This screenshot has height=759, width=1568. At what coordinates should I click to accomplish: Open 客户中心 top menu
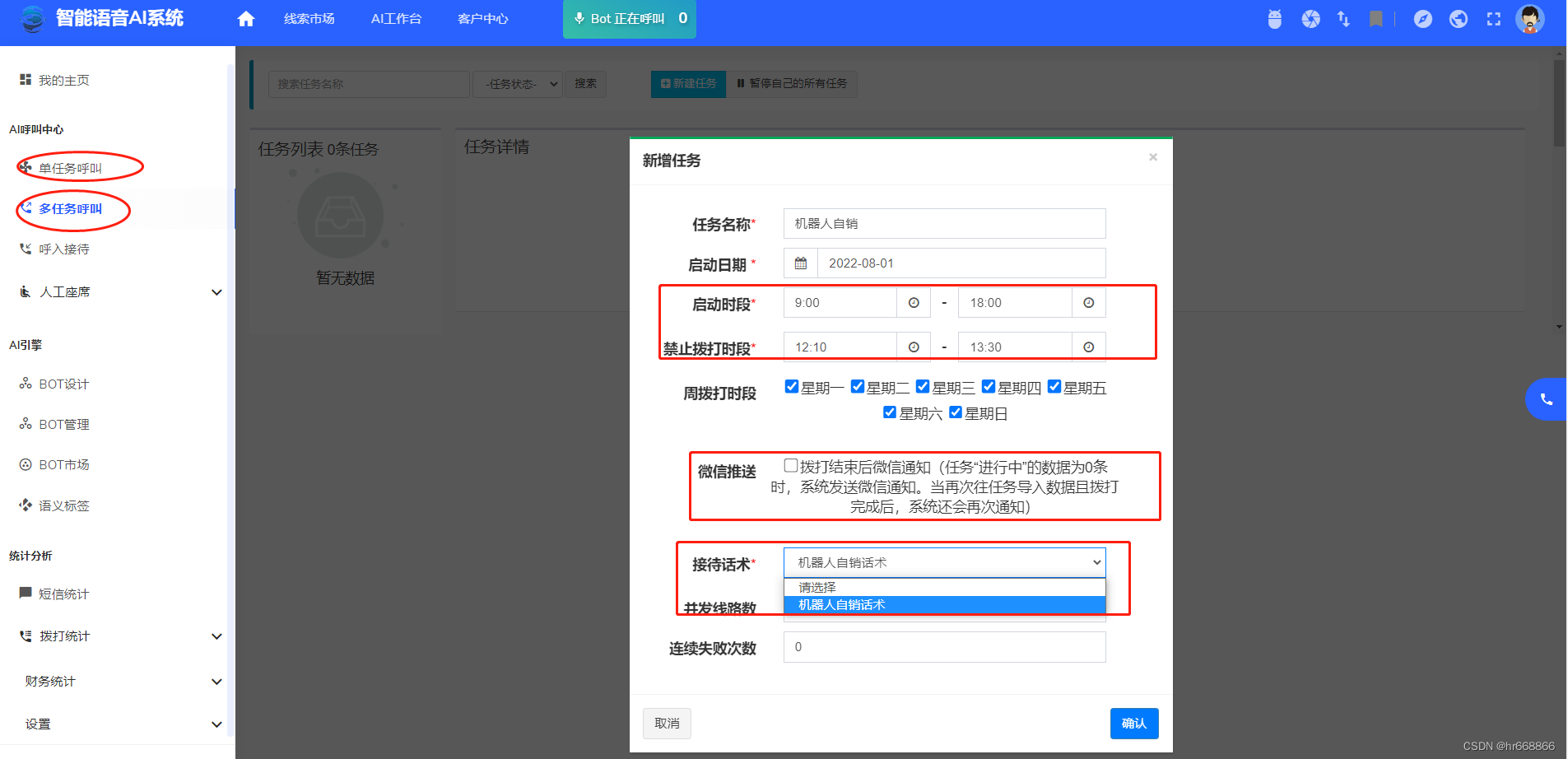click(x=483, y=19)
